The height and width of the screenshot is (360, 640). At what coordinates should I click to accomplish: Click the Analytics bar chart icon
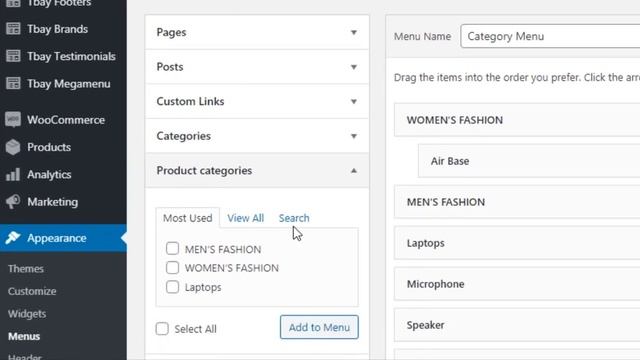pos(13,175)
